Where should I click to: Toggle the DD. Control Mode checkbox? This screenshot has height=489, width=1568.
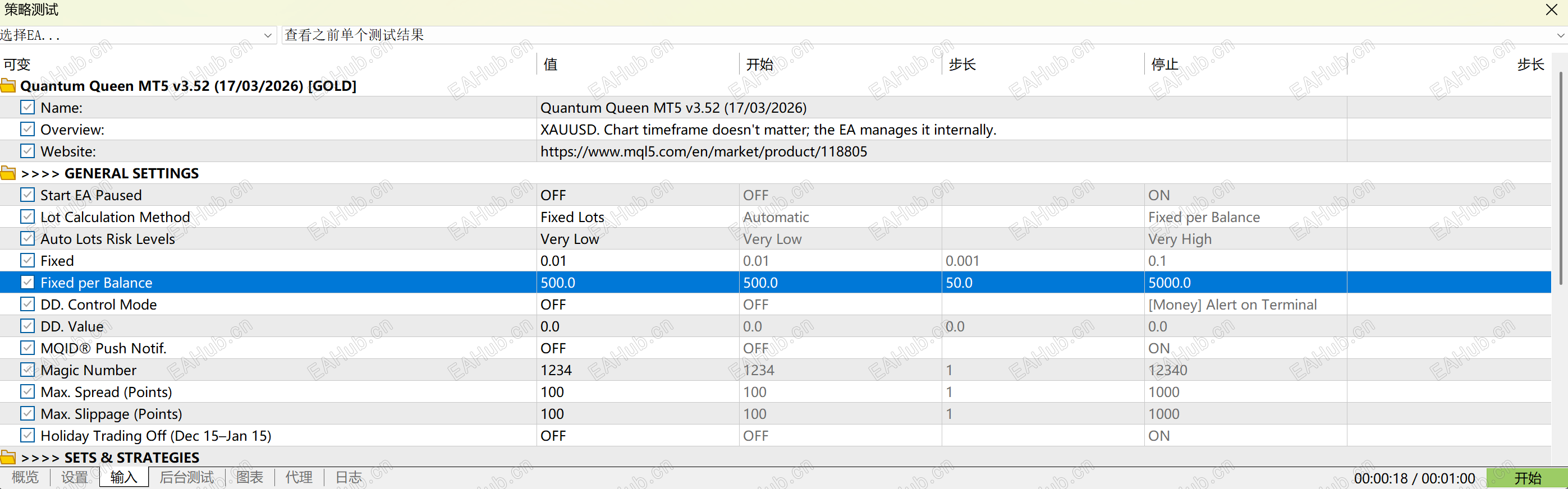click(27, 305)
